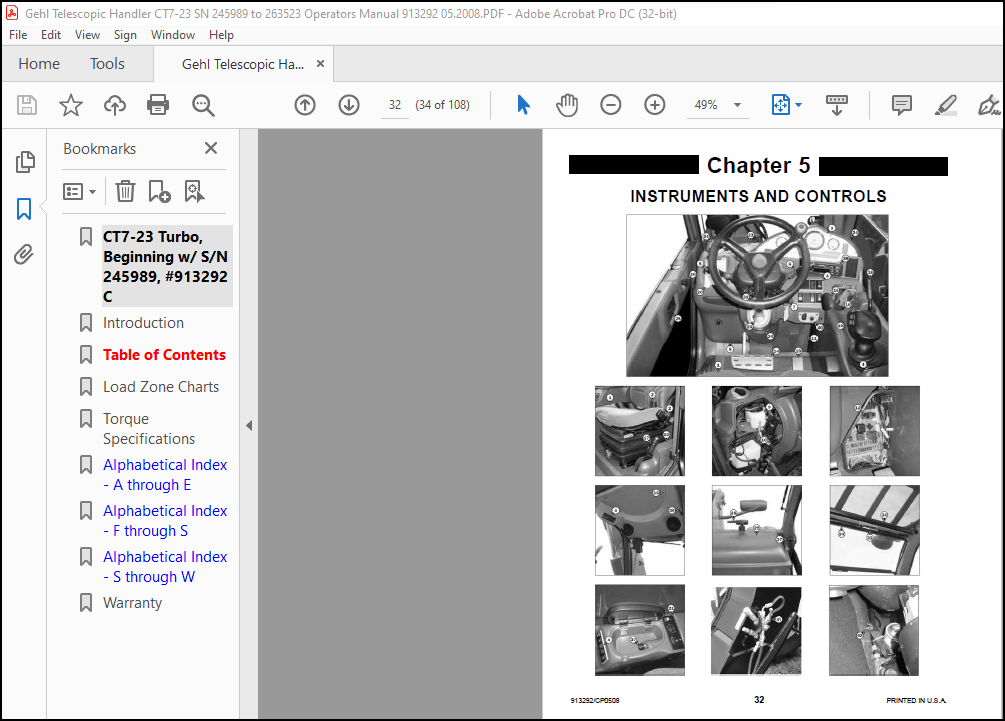
Task: Open Load Zone Charts bookmark
Action: point(161,386)
